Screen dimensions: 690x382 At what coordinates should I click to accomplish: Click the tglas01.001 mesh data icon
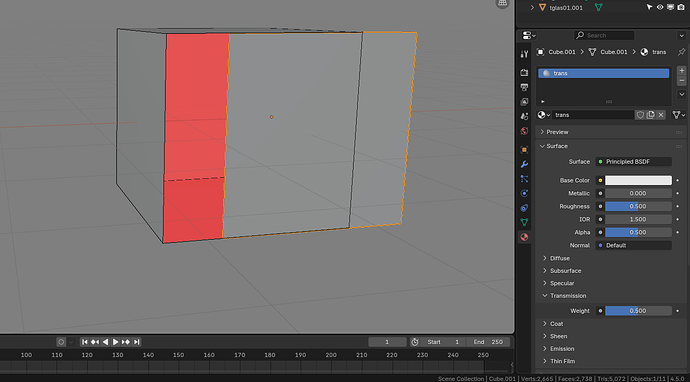tap(598, 7)
